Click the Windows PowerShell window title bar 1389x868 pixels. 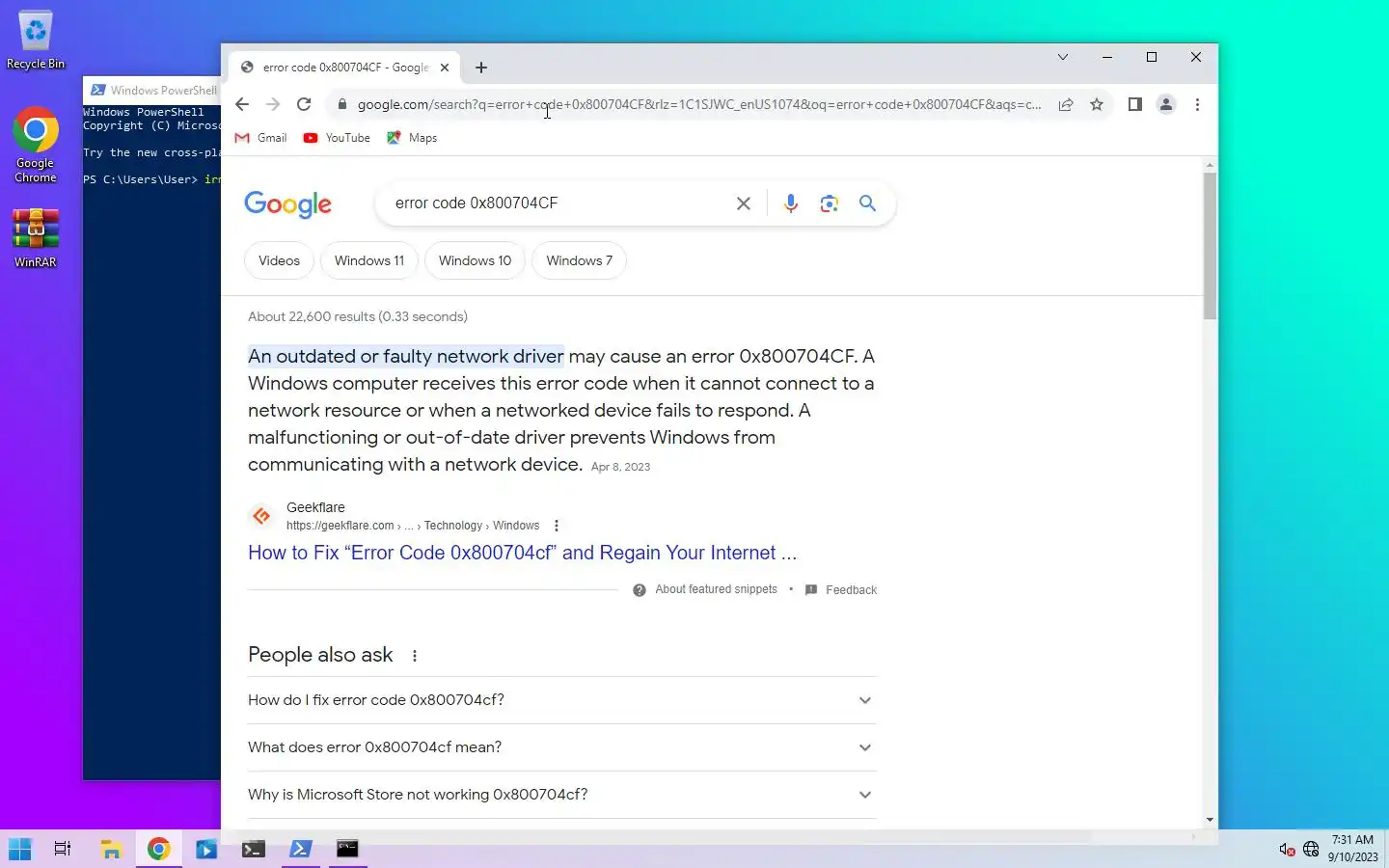click(x=152, y=90)
